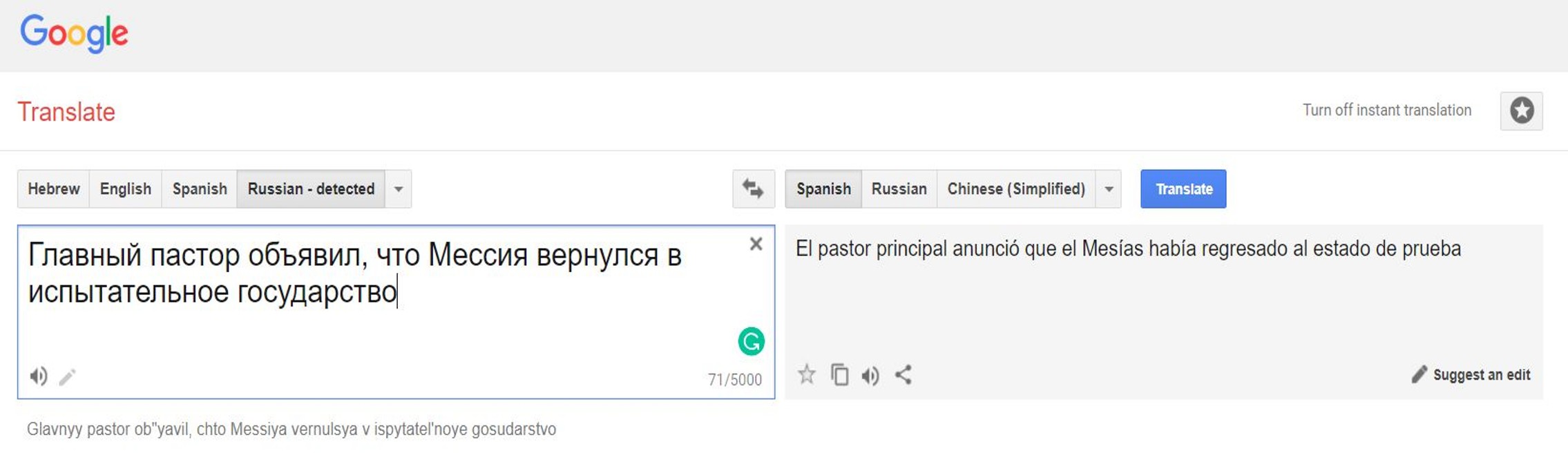Click Suggest an edit
This screenshot has height=462, width=1568.
pos(1471,375)
